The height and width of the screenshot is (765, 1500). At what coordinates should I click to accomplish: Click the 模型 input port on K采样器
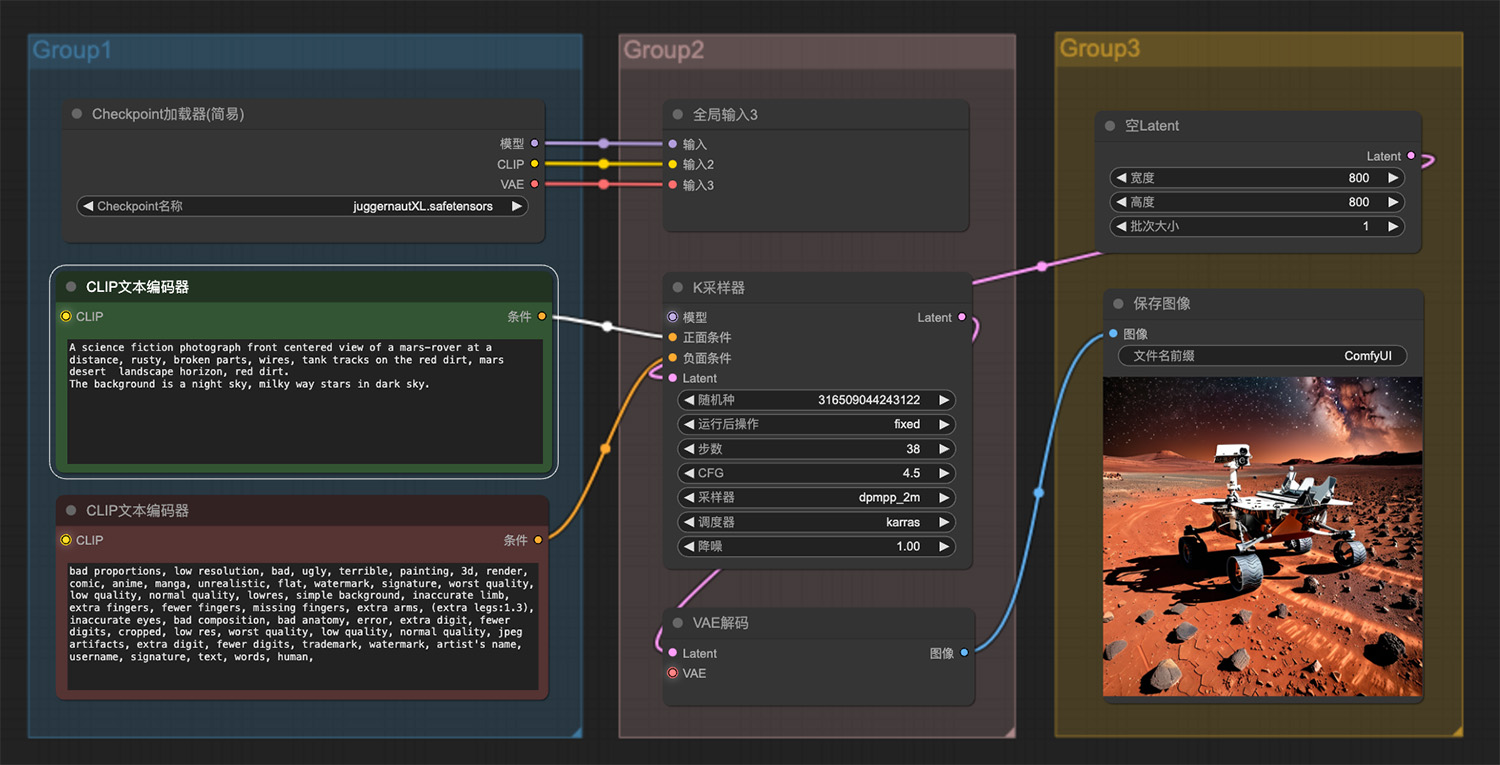coord(672,317)
